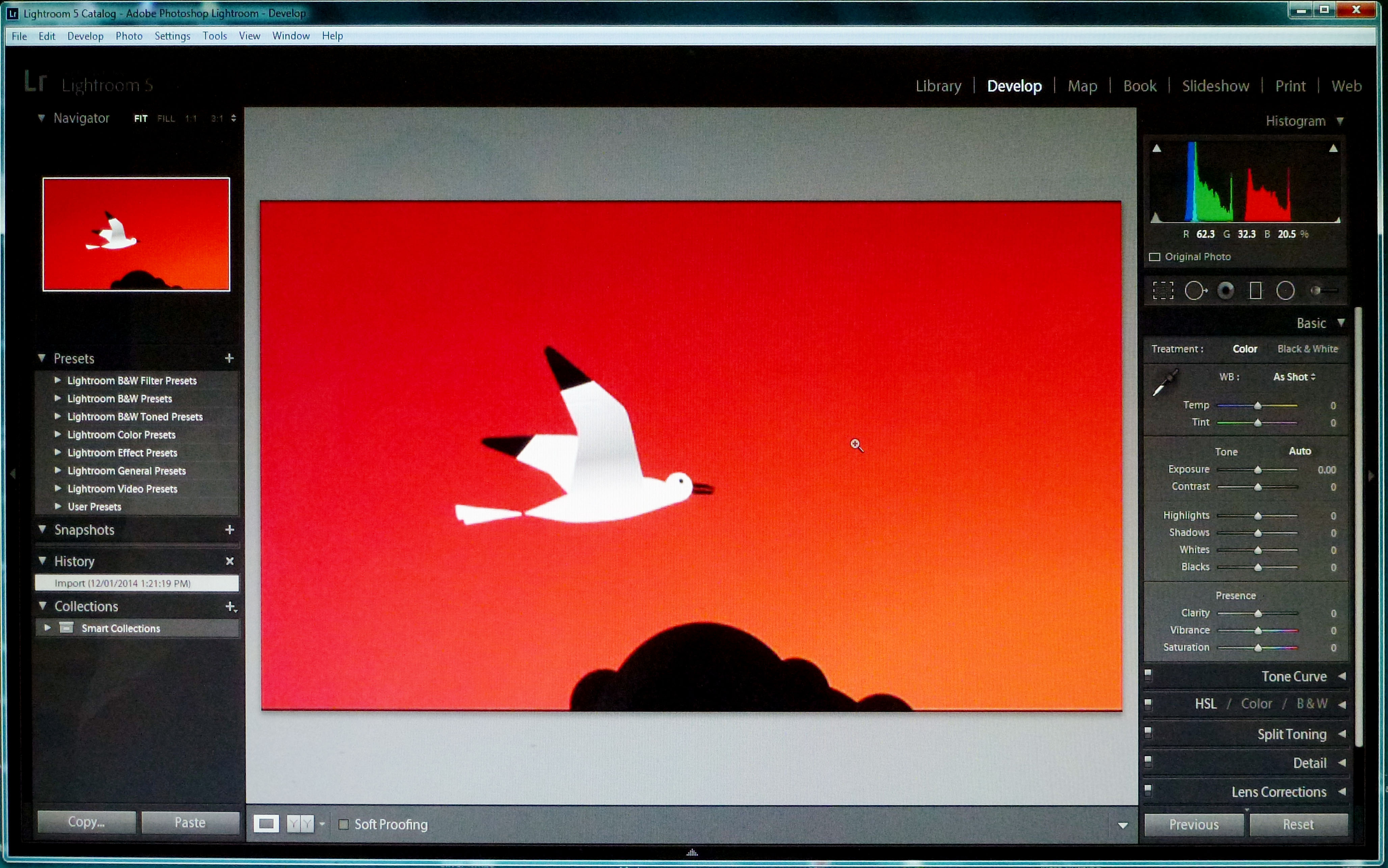Select the Graduated Filter tool
Viewport: 1388px width, 868px height.
click(1255, 291)
